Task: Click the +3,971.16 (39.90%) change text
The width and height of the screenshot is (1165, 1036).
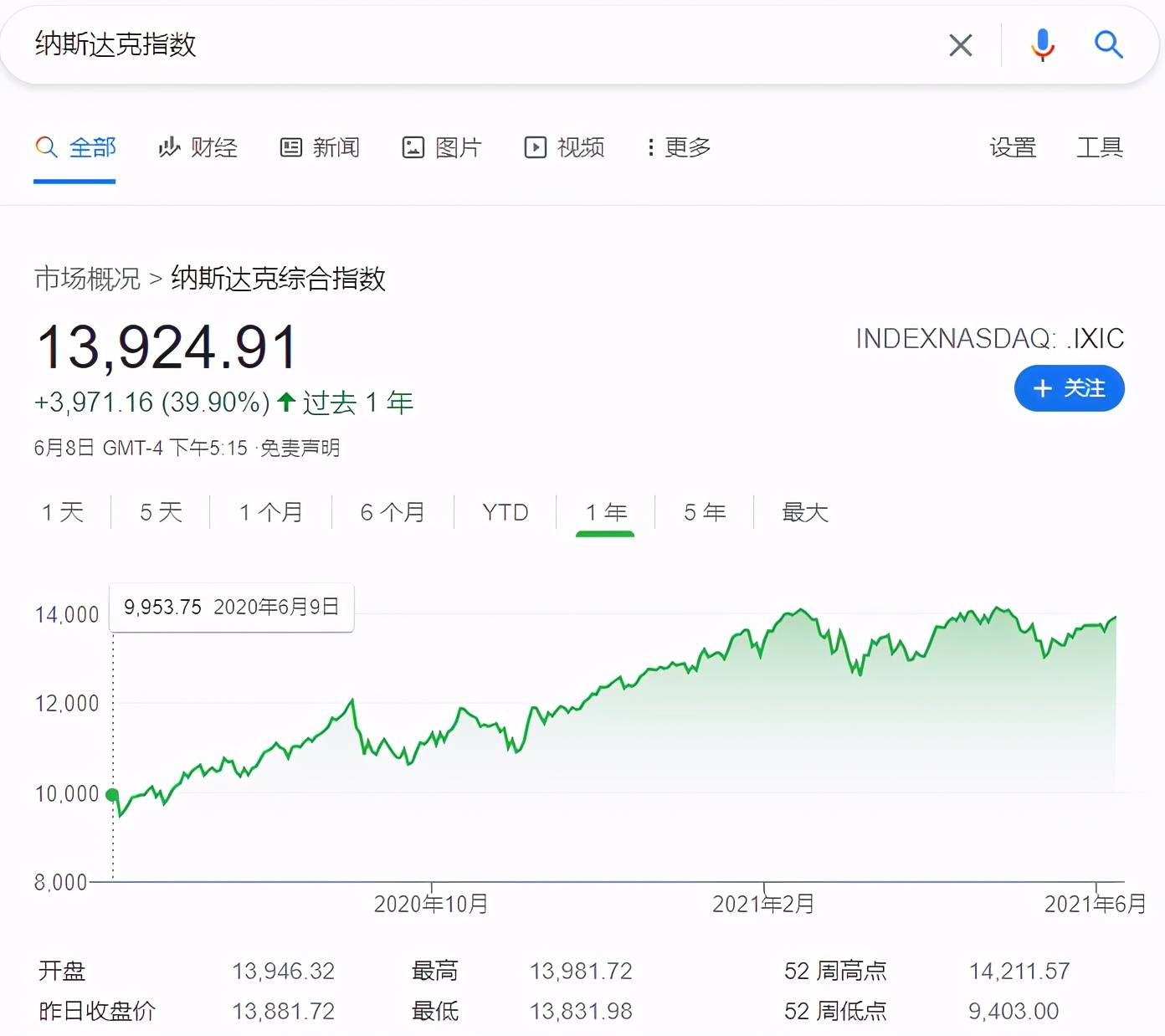Action: coord(151,403)
